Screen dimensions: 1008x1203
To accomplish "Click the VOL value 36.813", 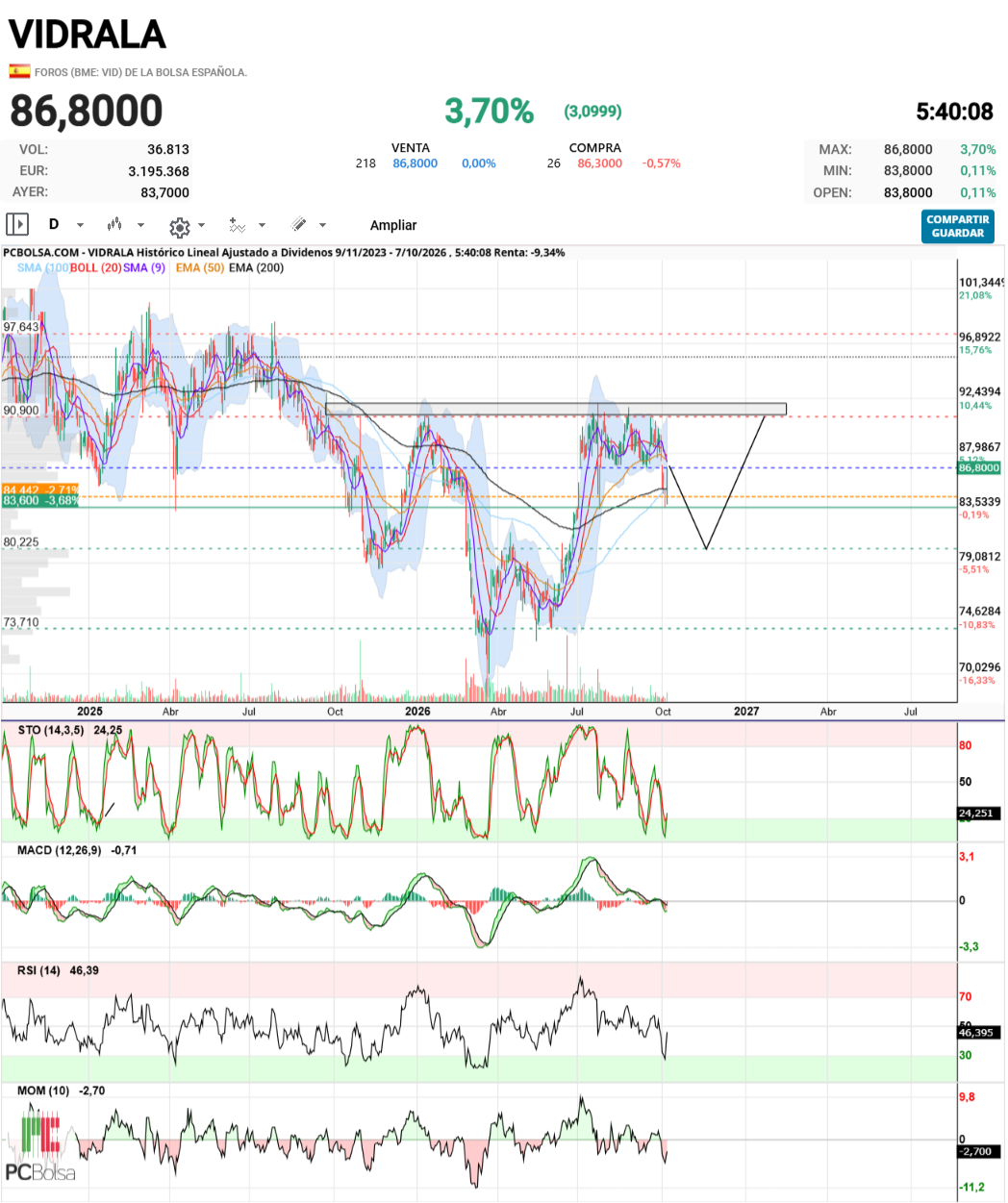I will pos(168,149).
